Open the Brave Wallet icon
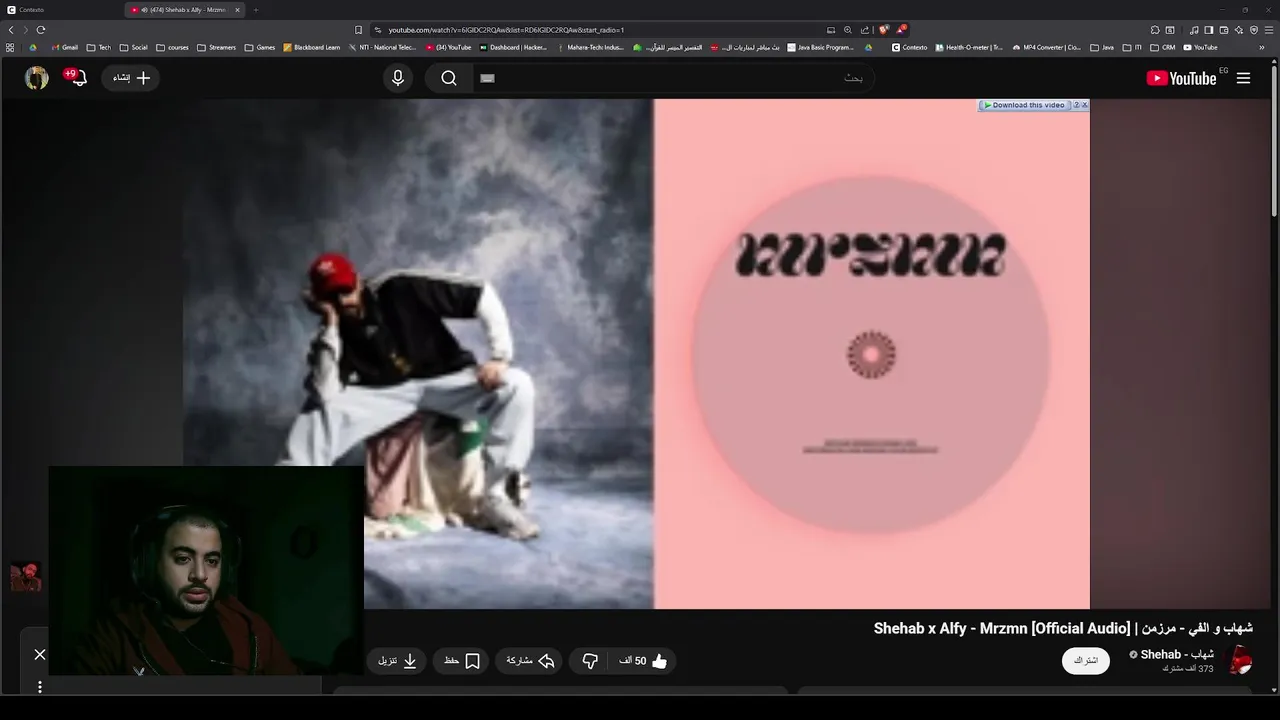 click(1224, 30)
